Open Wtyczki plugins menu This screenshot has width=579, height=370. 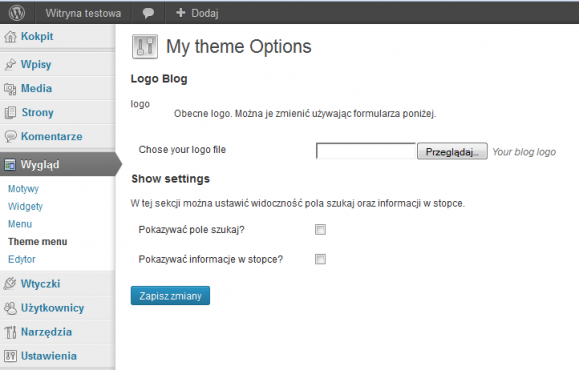pos(41,284)
